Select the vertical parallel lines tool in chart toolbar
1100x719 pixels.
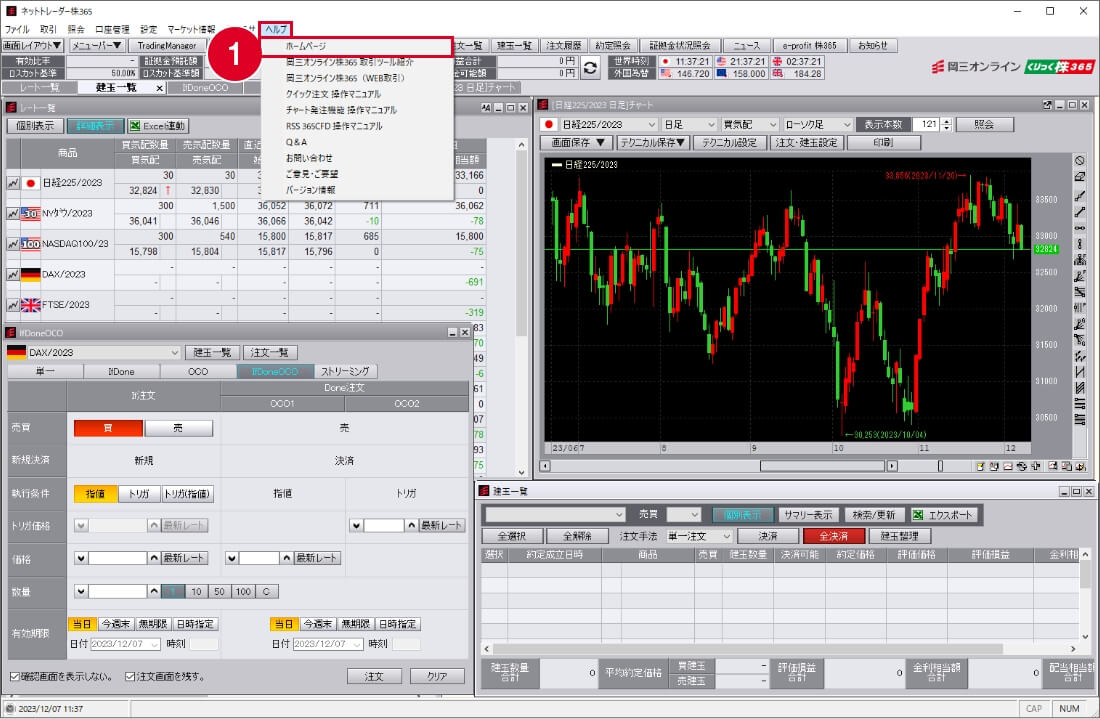click(1080, 307)
